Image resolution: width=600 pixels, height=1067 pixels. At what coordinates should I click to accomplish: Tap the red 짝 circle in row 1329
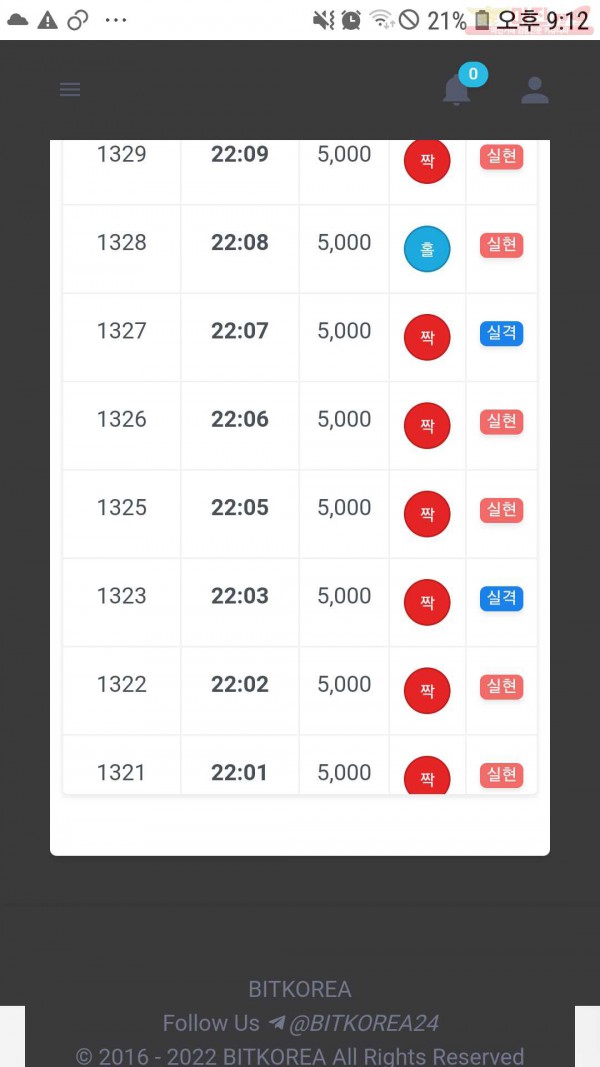(x=427, y=161)
